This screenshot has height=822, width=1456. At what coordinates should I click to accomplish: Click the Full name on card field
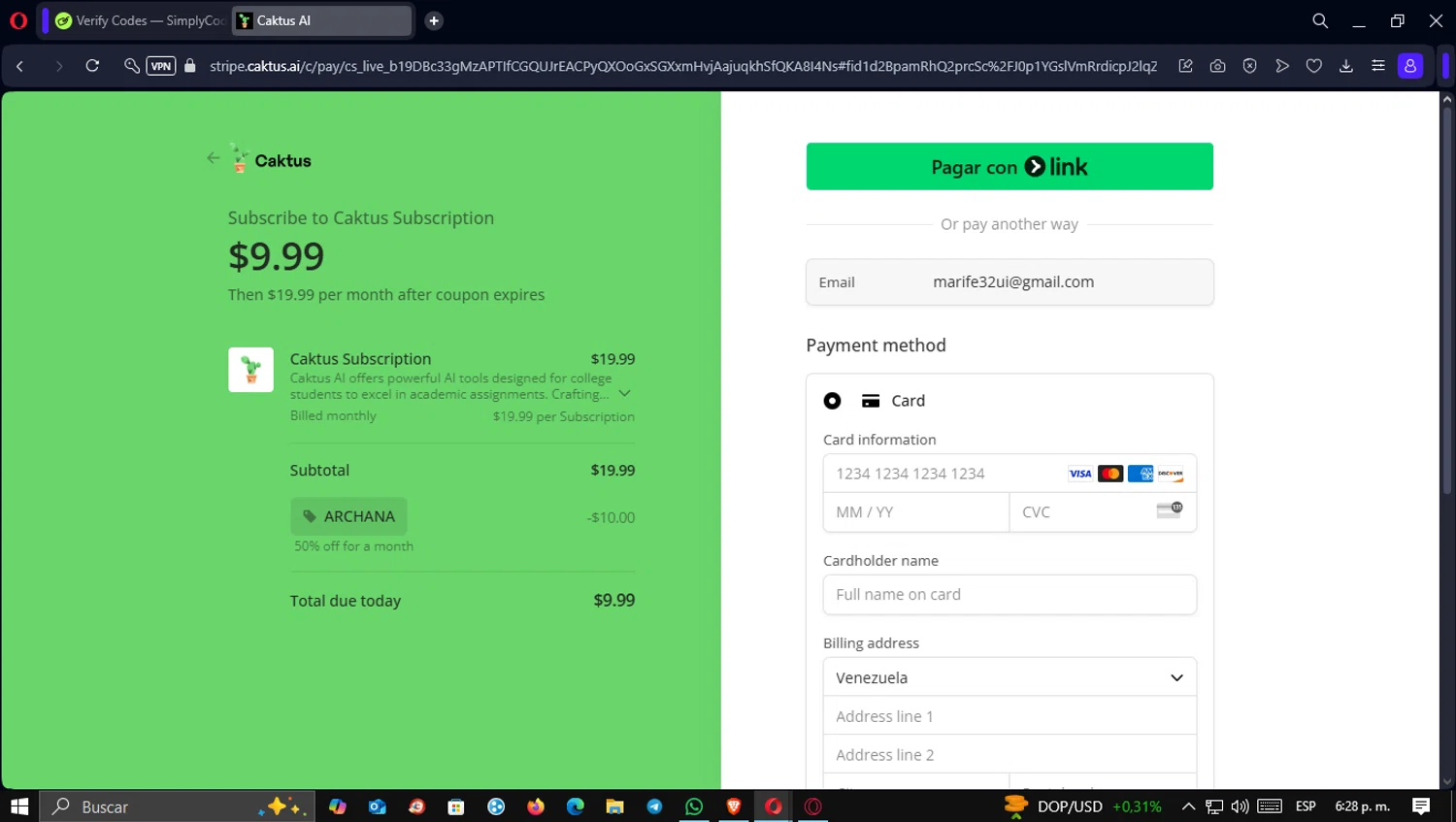click(x=1009, y=595)
